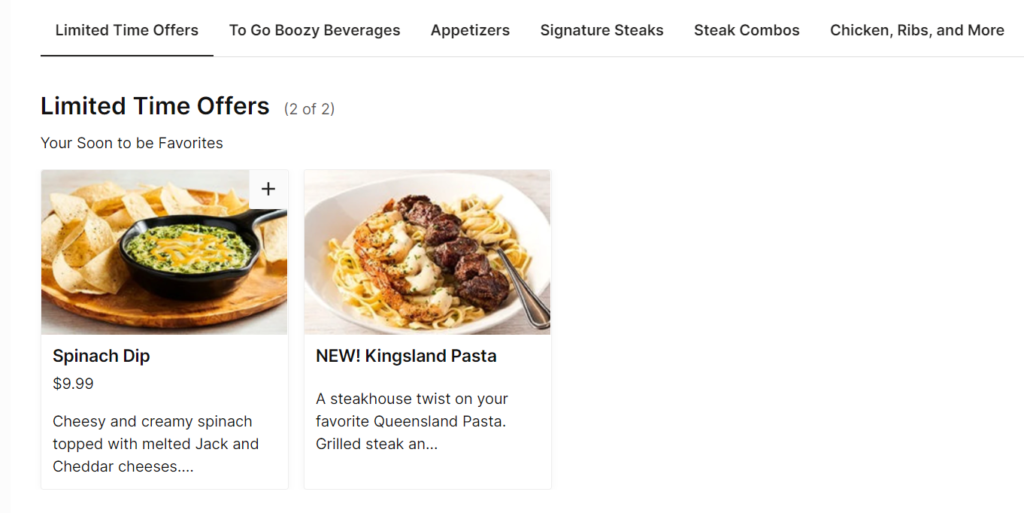This screenshot has width=1024, height=513.
Task: Go to the Steak Combos tab
Action: pyautogui.click(x=746, y=30)
